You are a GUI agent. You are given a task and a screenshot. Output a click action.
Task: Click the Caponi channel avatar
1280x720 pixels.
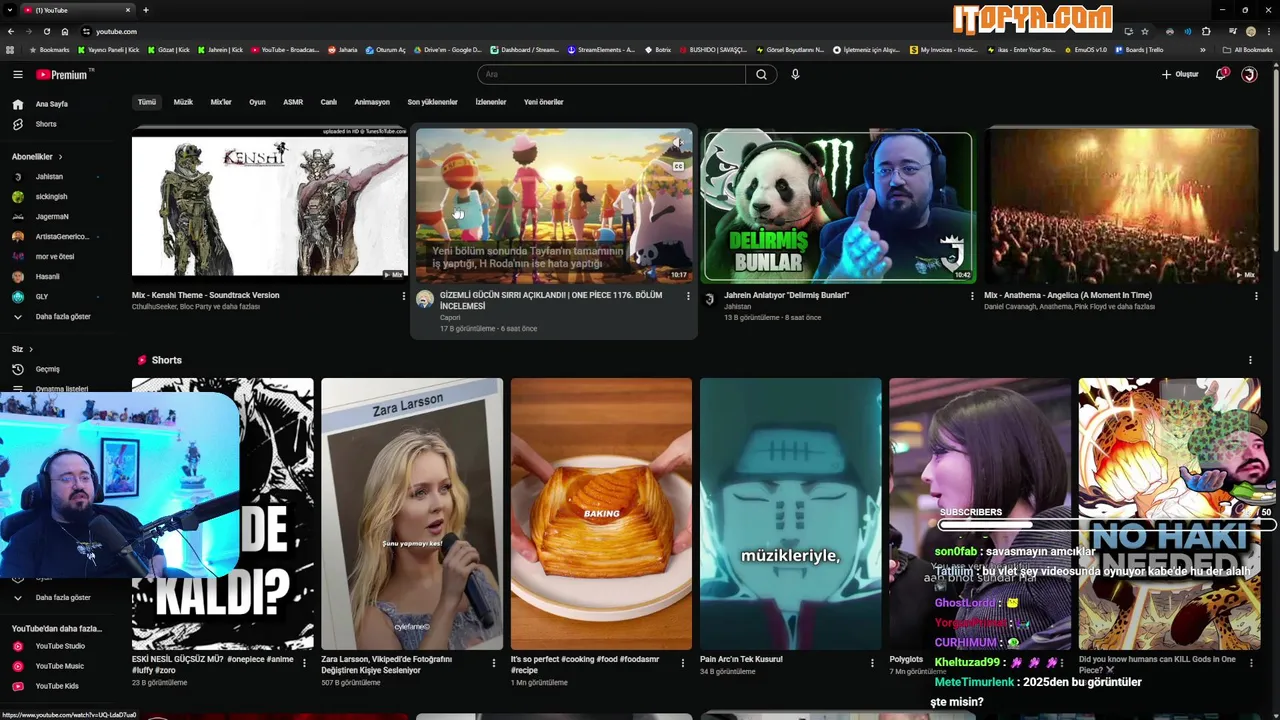425,299
